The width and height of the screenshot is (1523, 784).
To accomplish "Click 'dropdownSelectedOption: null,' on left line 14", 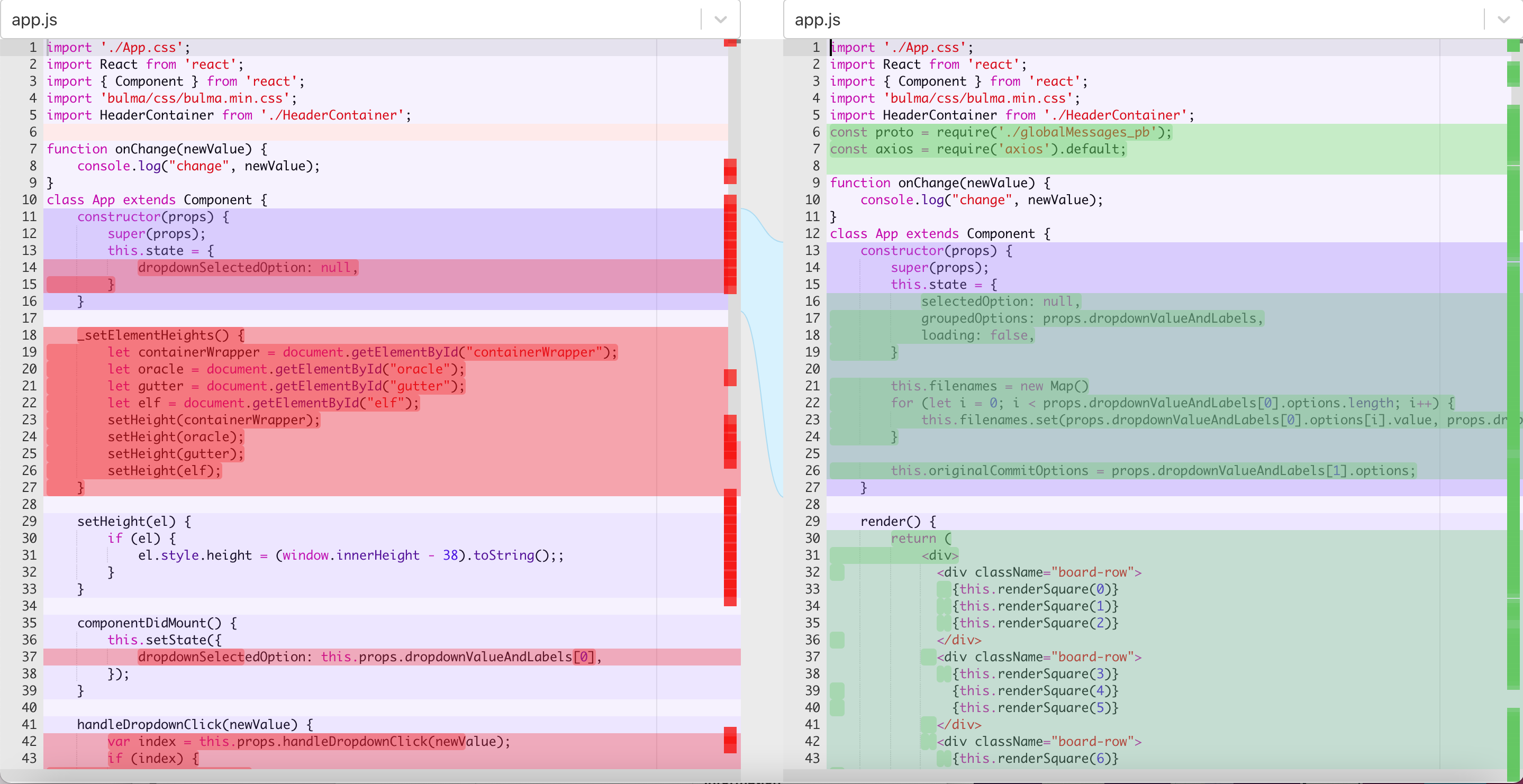I will (248, 267).
